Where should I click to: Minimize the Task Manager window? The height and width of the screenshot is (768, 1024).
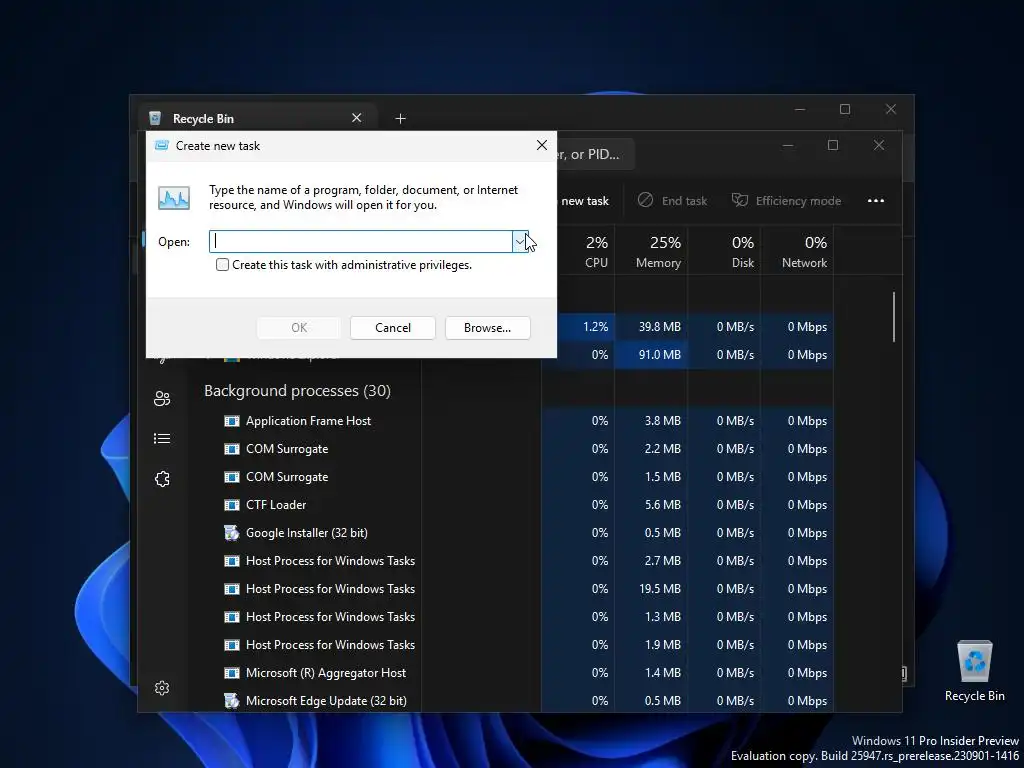click(x=788, y=145)
